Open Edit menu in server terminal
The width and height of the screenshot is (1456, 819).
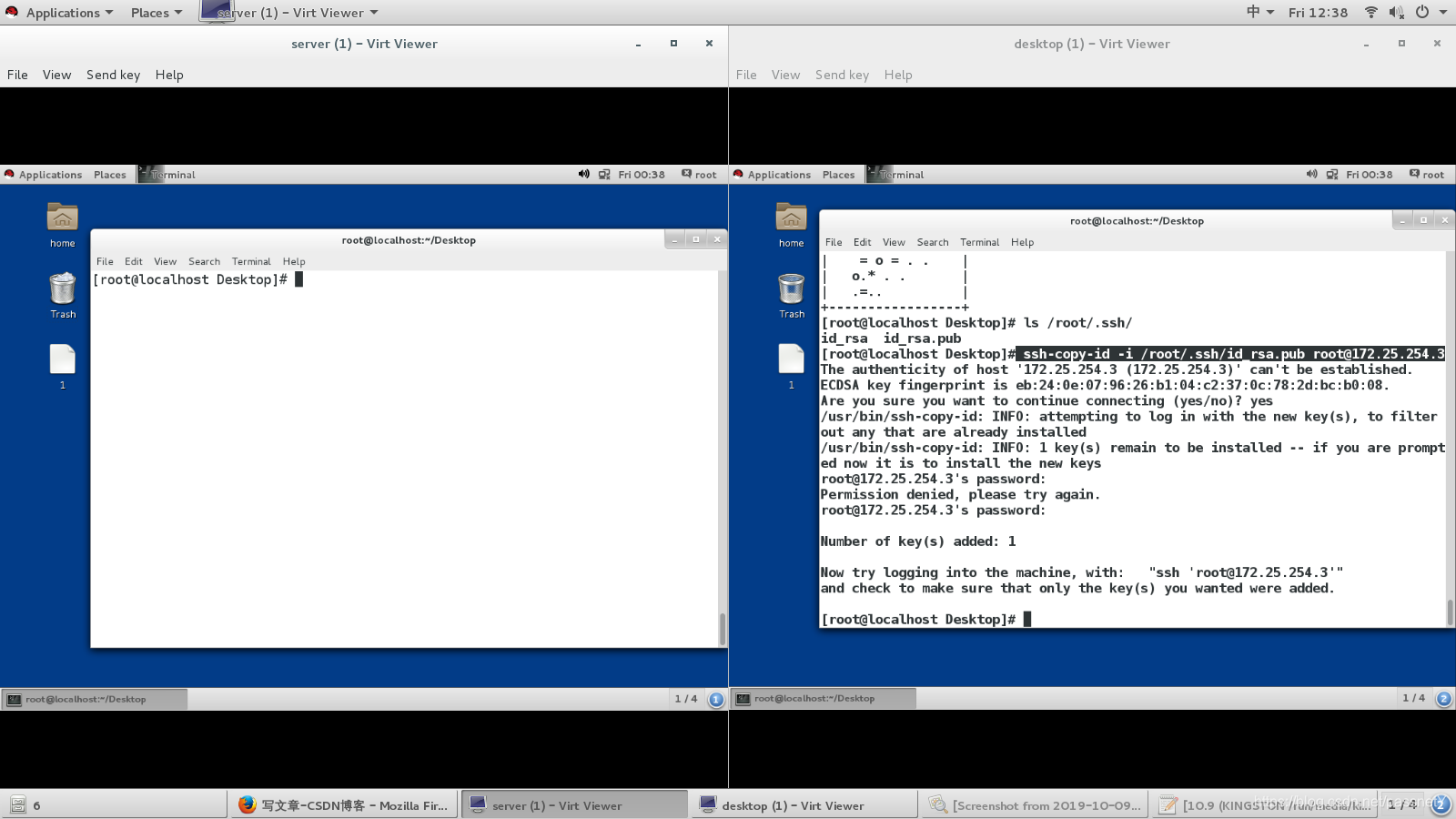click(x=134, y=261)
